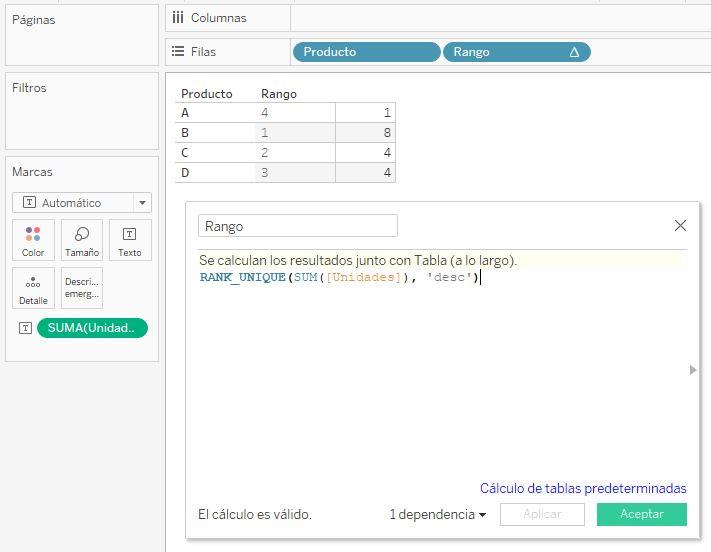Click the Columnas shelf icon

178,18
